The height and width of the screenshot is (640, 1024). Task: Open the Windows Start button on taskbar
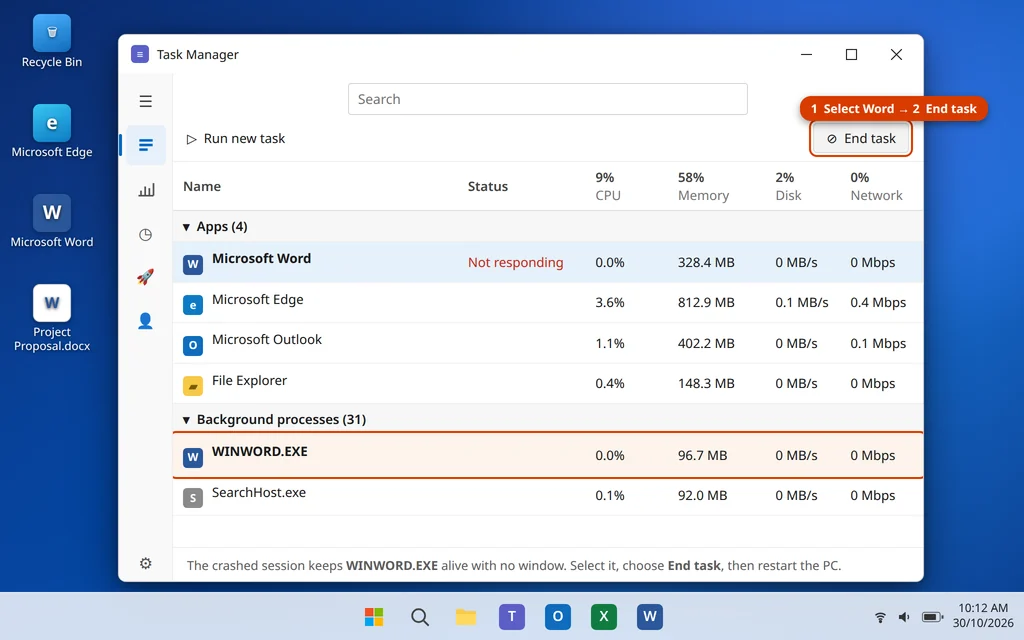click(374, 616)
